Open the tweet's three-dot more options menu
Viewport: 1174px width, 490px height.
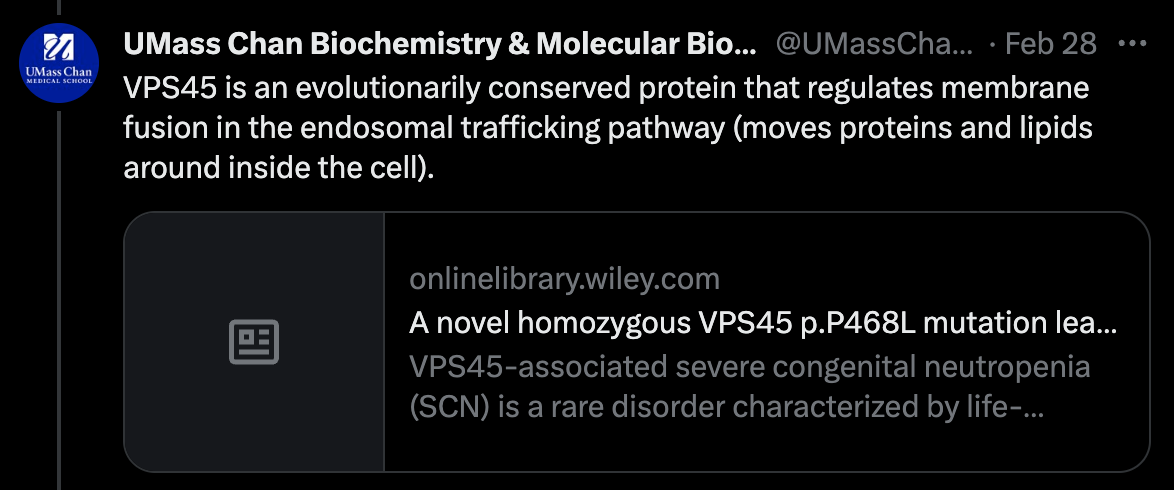1130,44
